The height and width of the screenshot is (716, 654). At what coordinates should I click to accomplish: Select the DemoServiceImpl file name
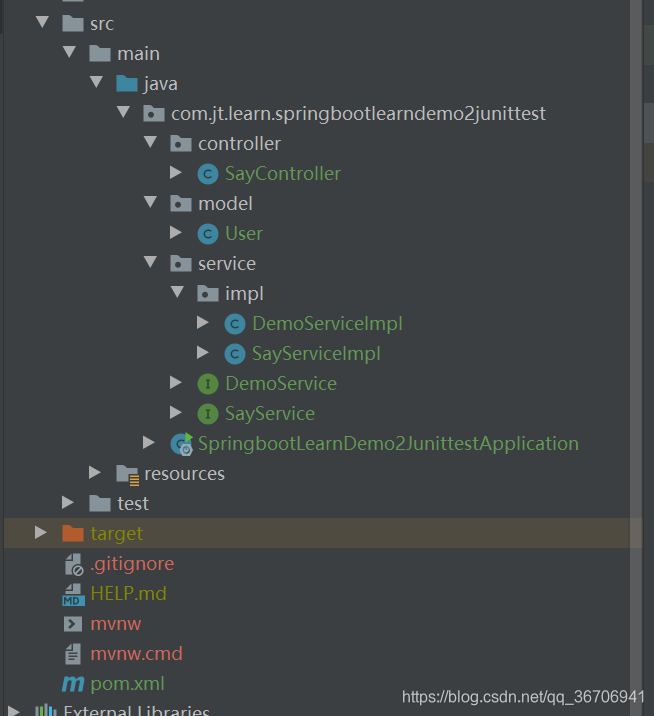pos(327,324)
